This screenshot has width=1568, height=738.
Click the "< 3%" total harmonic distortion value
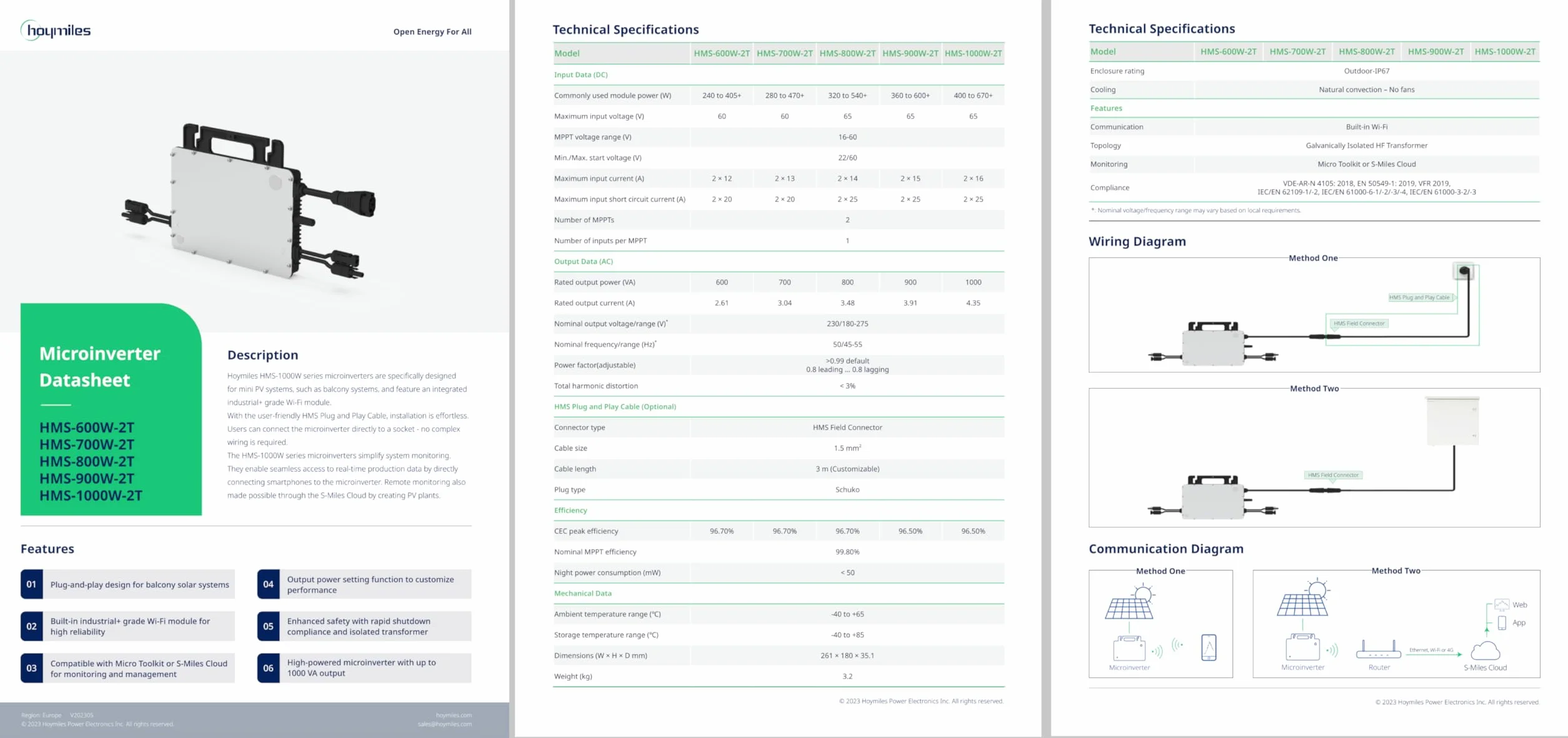click(847, 386)
